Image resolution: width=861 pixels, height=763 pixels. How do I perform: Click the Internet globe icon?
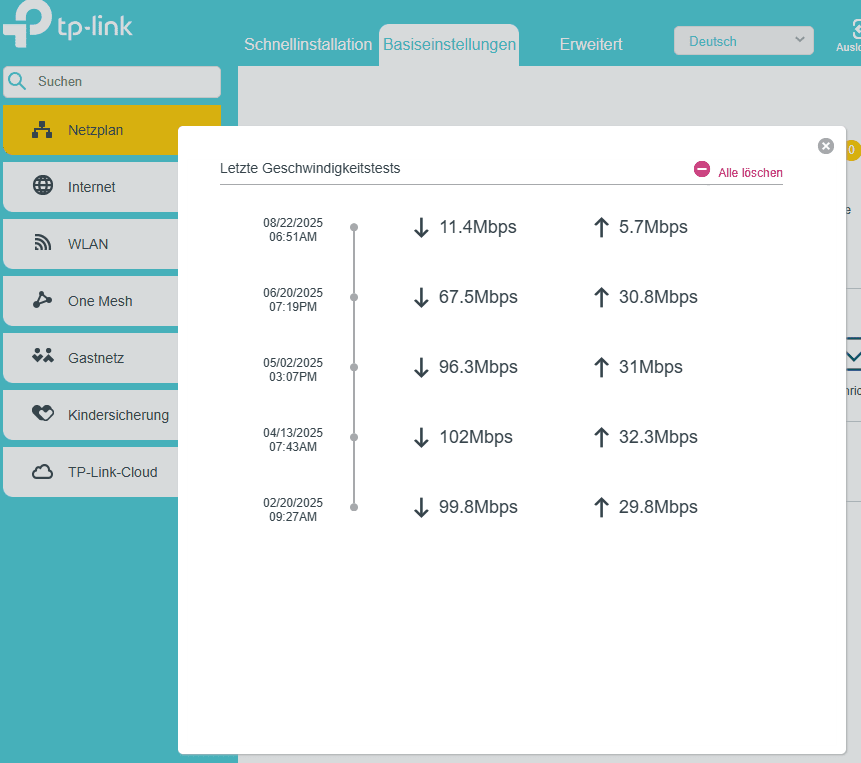(43, 186)
